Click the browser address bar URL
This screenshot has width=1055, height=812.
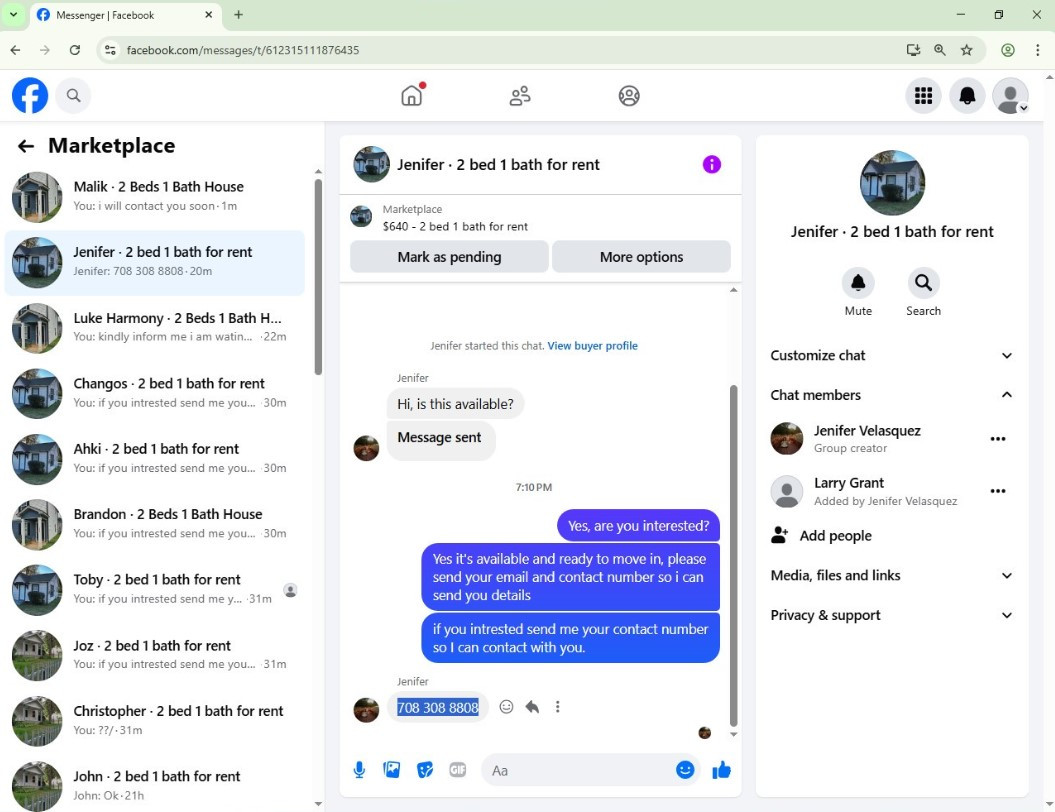pyautogui.click(x=243, y=50)
